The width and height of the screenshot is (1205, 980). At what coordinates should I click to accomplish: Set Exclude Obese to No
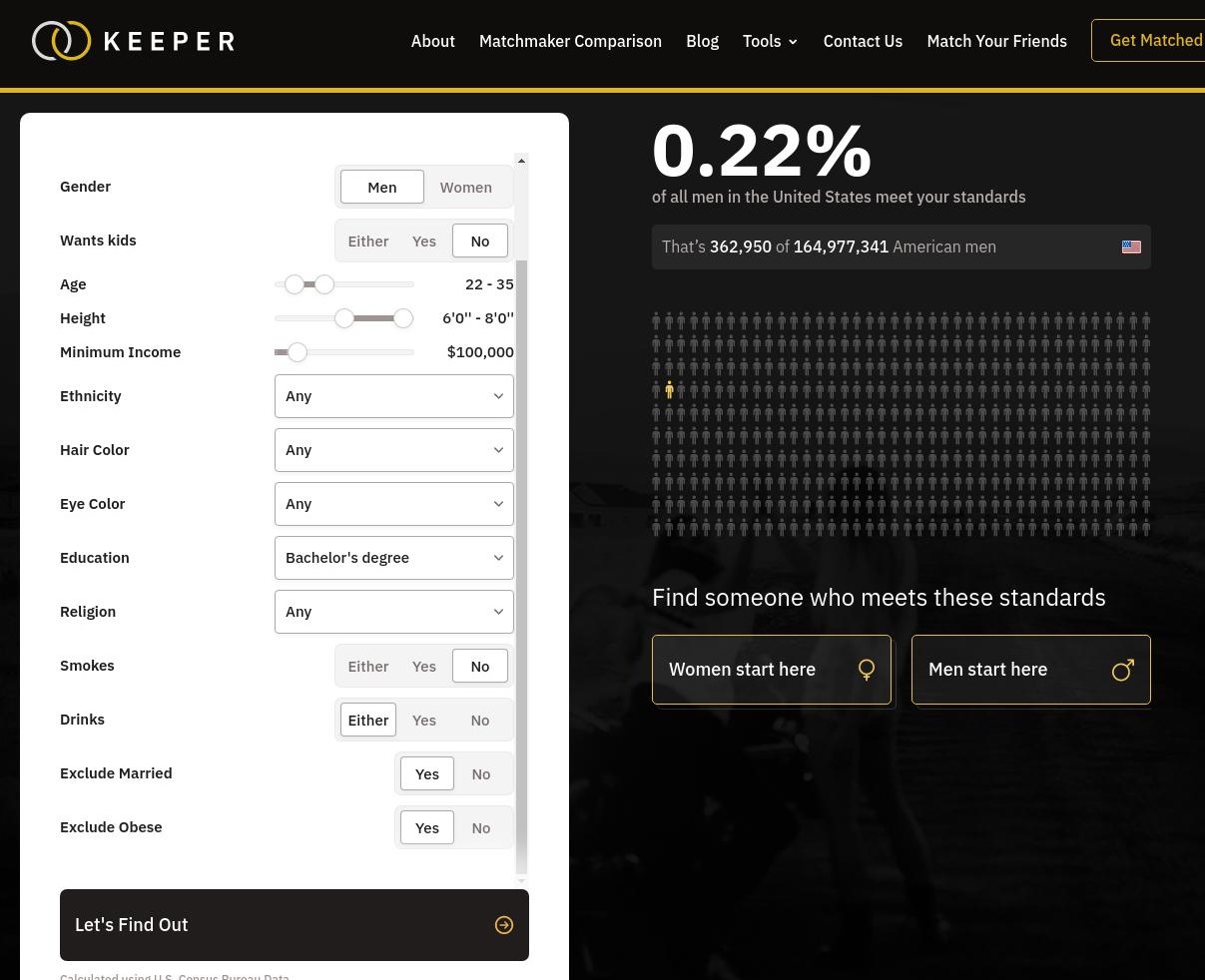[x=481, y=827]
